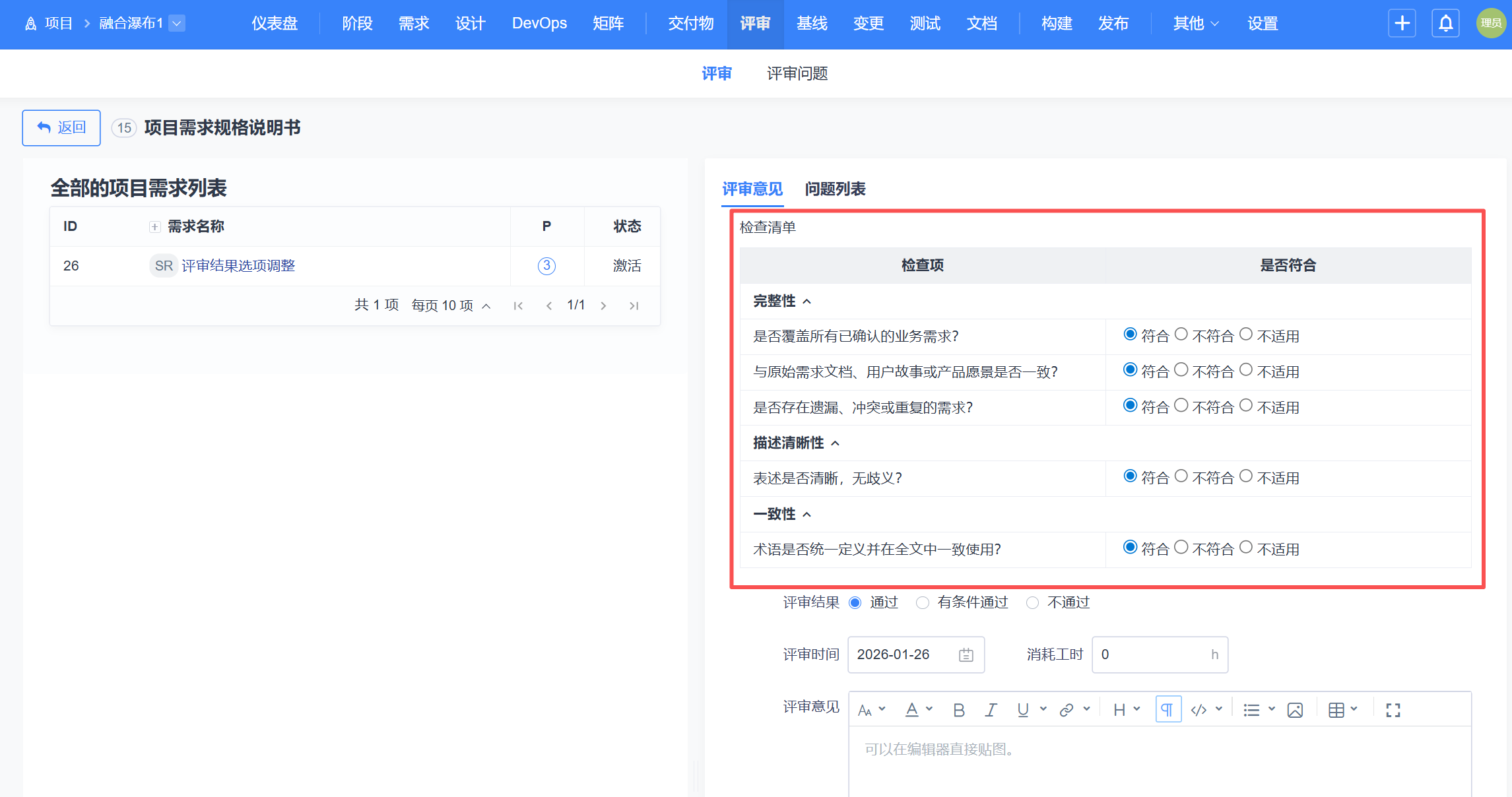
Task: Switch to the 问题列表 tab
Action: coord(835,189)
